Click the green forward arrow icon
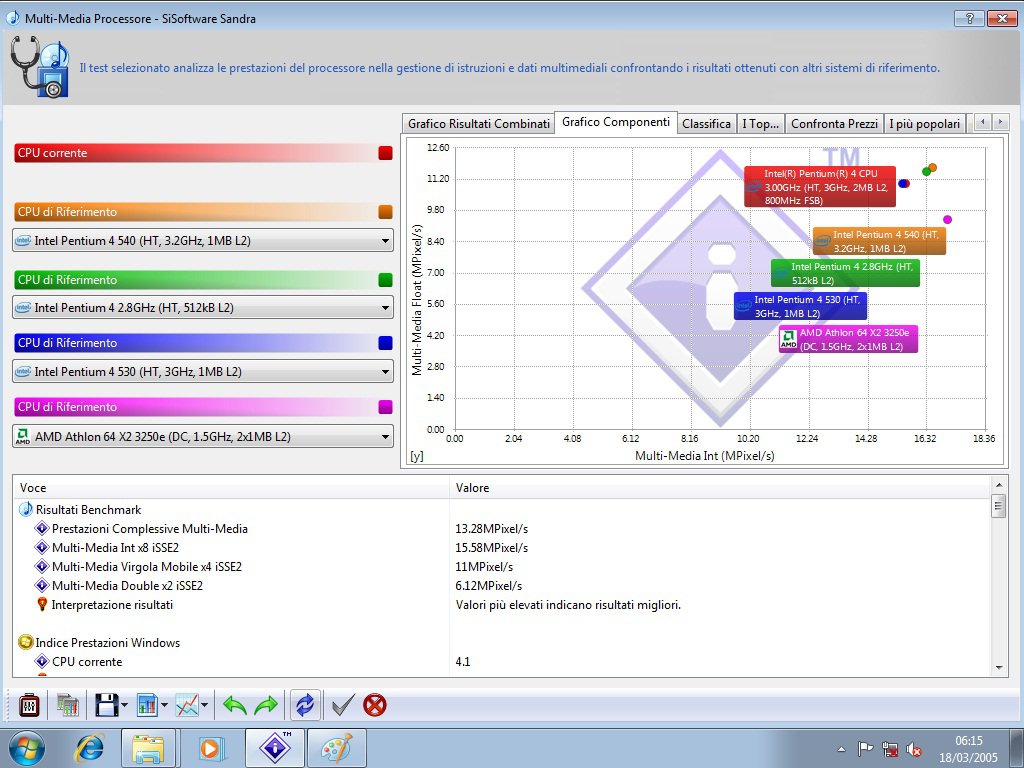 point(266,705)
